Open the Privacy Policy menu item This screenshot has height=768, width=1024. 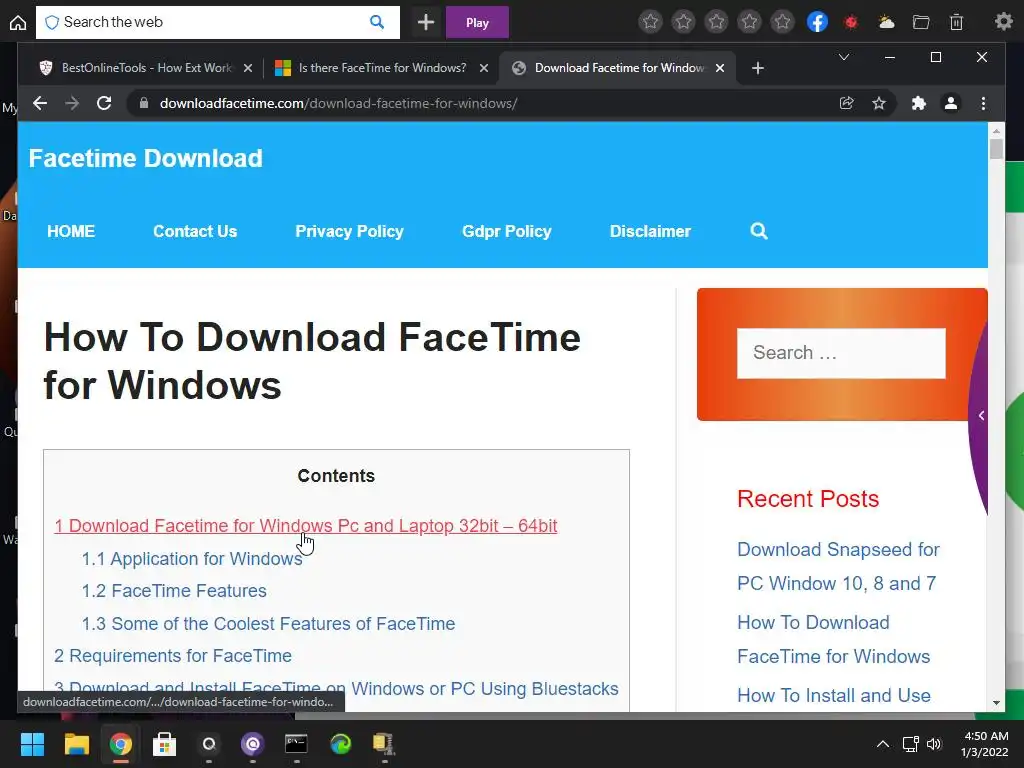[349, 231]
